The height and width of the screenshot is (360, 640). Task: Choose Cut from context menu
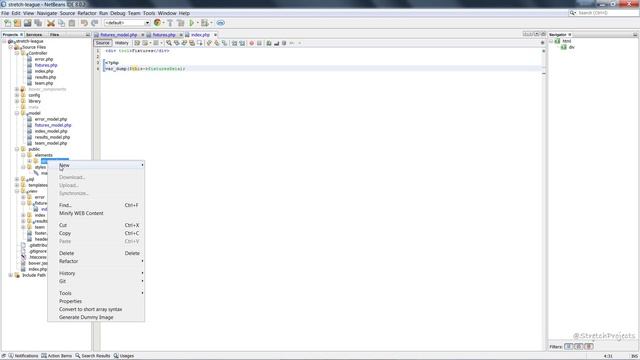(96, 225)
